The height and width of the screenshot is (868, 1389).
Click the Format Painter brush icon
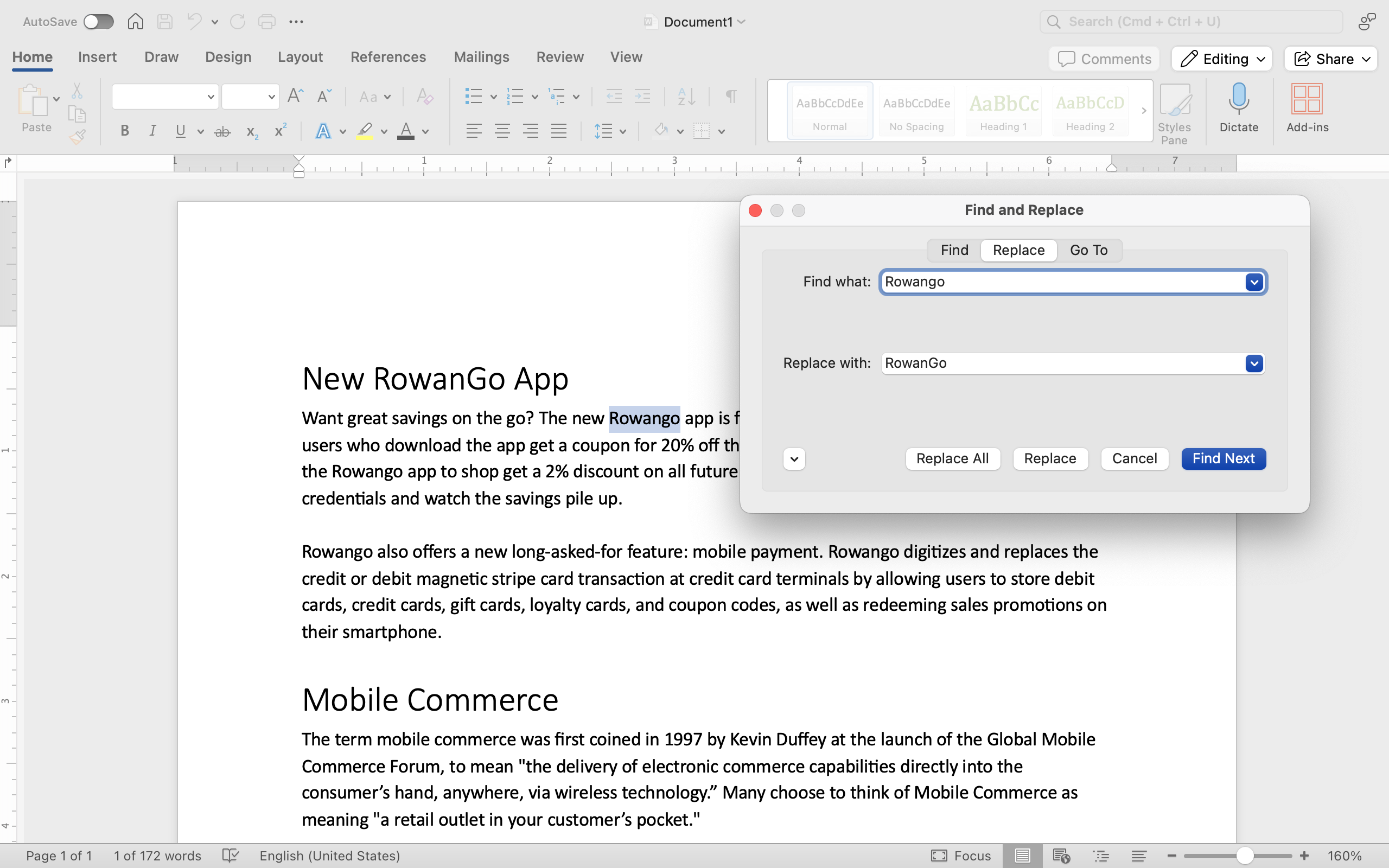[77, 137]
